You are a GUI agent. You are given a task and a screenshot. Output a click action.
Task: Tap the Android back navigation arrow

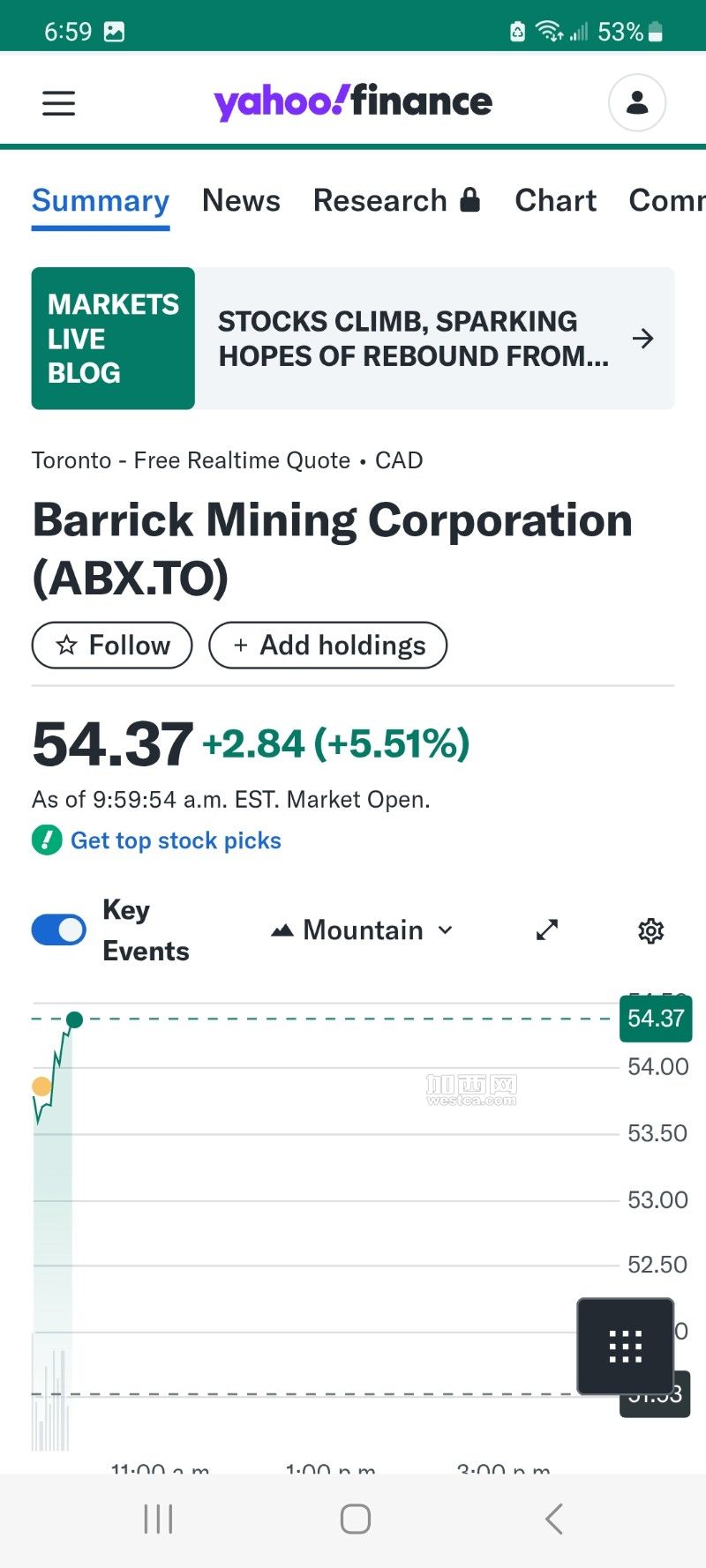[553, 1519]
